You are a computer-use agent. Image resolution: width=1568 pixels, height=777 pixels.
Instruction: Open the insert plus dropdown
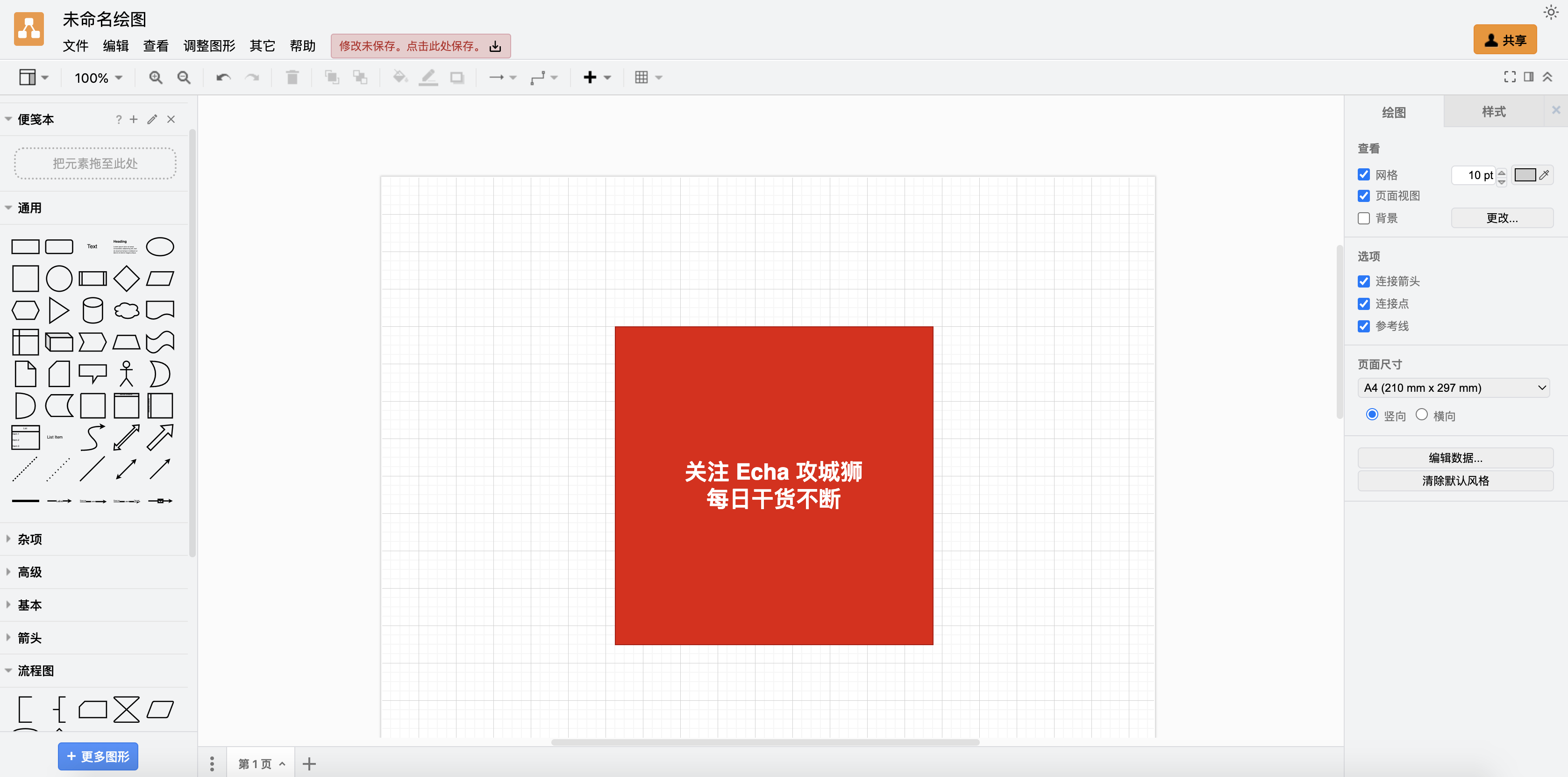click(x=597, y=77)
